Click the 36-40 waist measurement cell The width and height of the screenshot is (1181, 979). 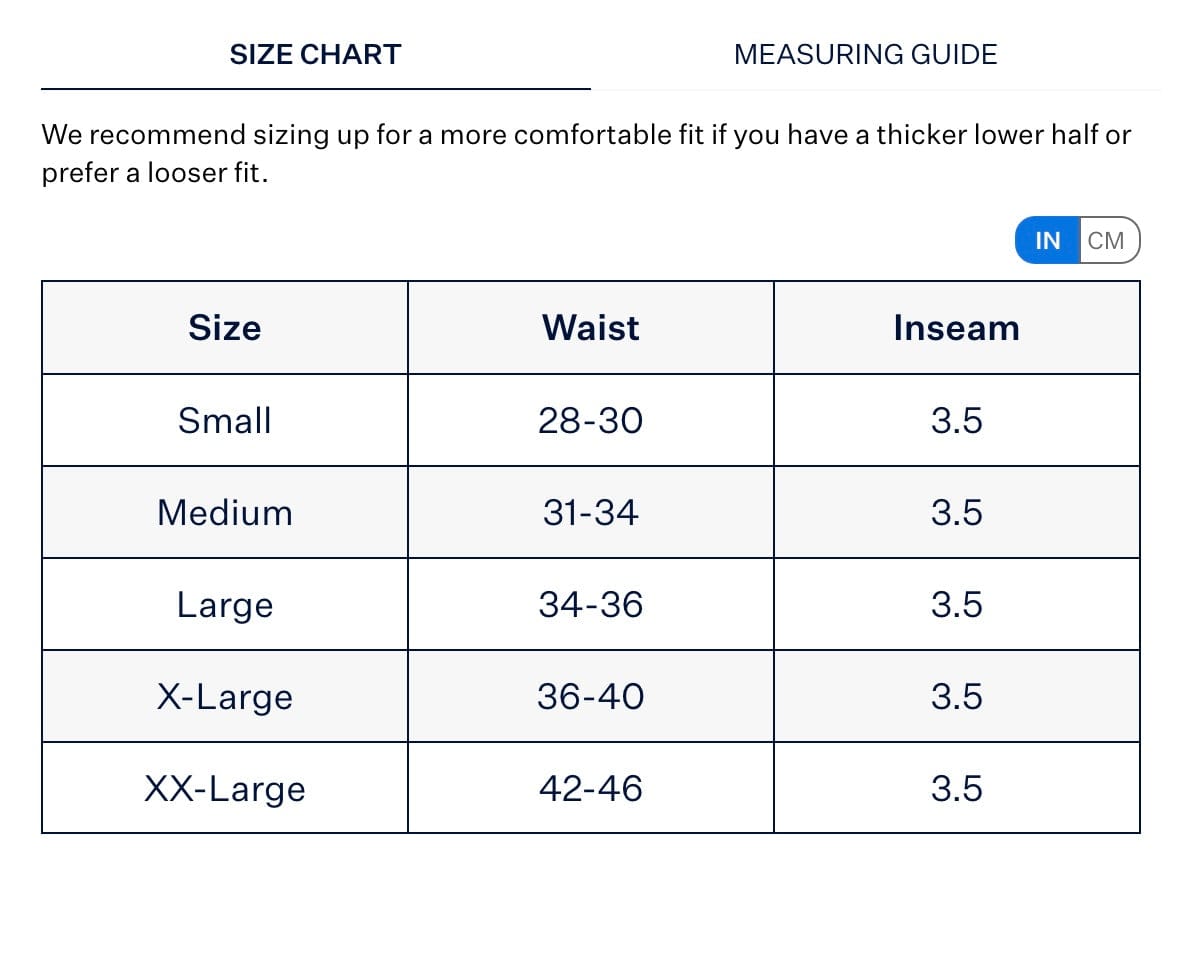coord(590,697)
